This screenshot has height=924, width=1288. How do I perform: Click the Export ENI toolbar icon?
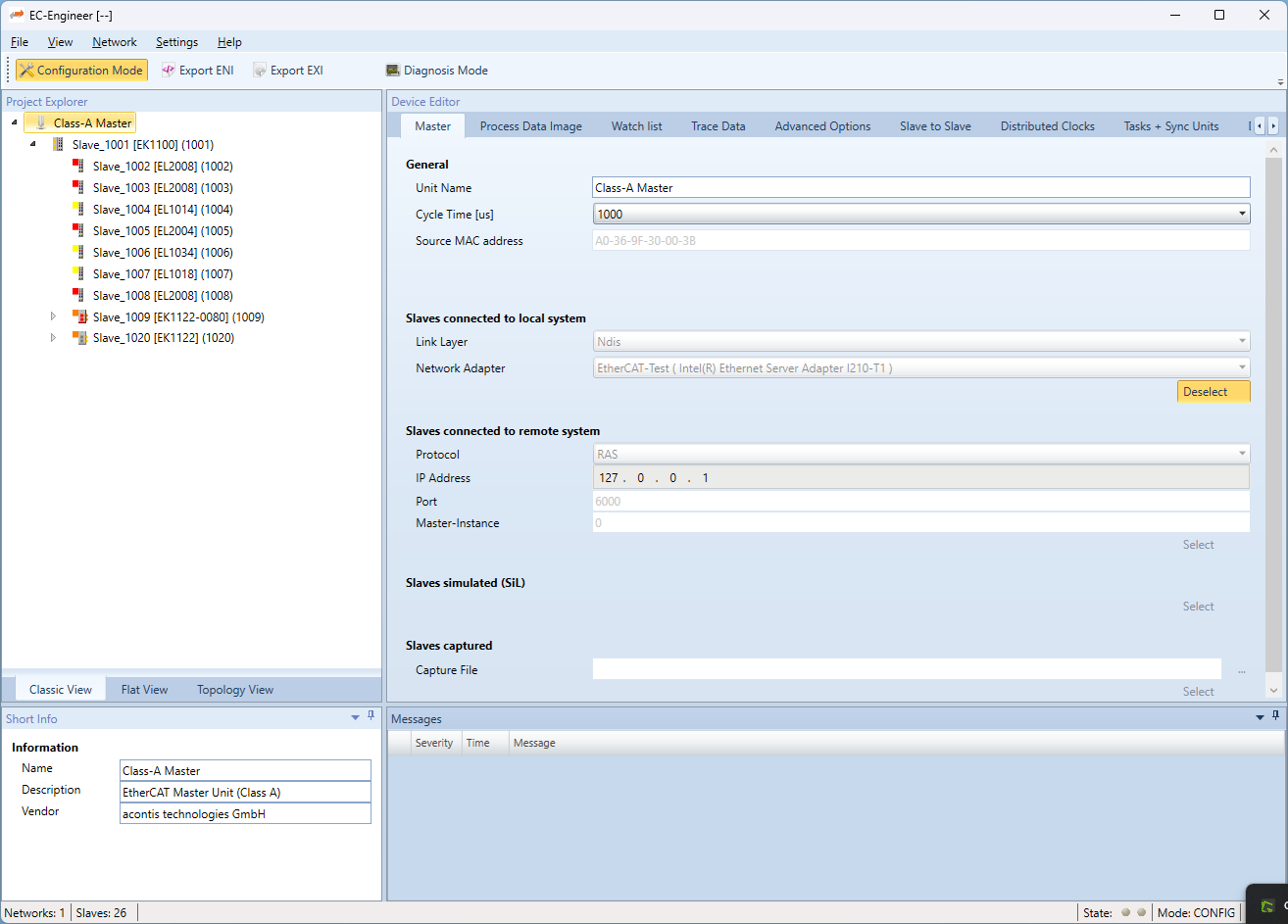tap(168, 71)
